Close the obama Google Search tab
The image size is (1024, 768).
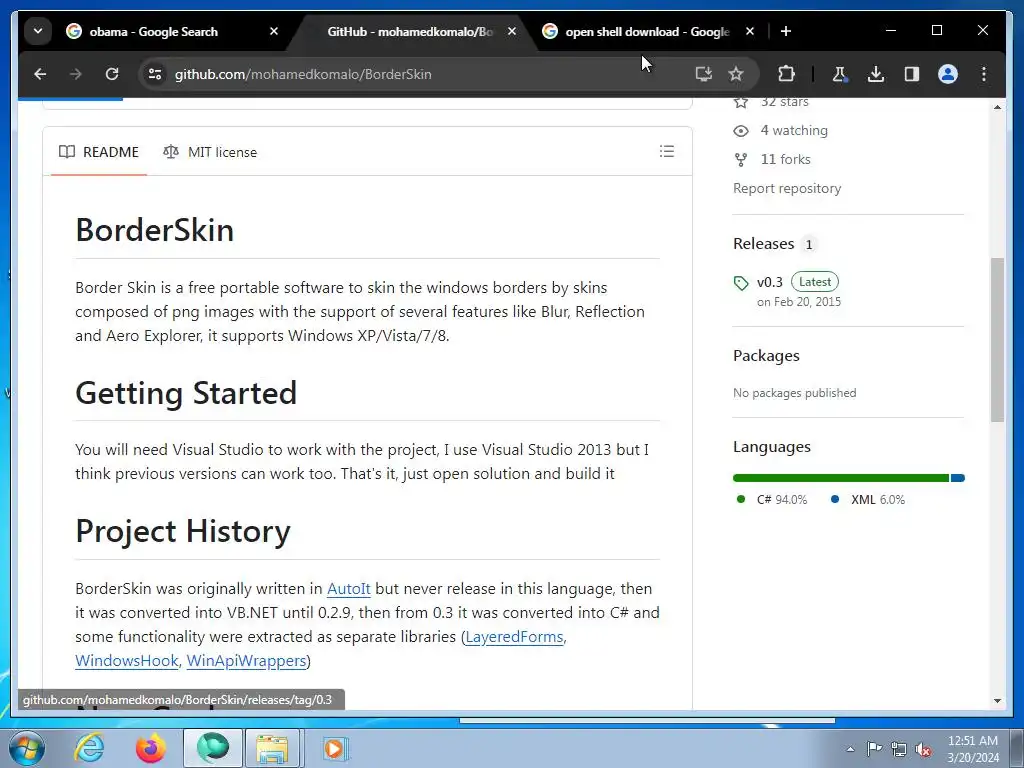[x=274, y=31]
